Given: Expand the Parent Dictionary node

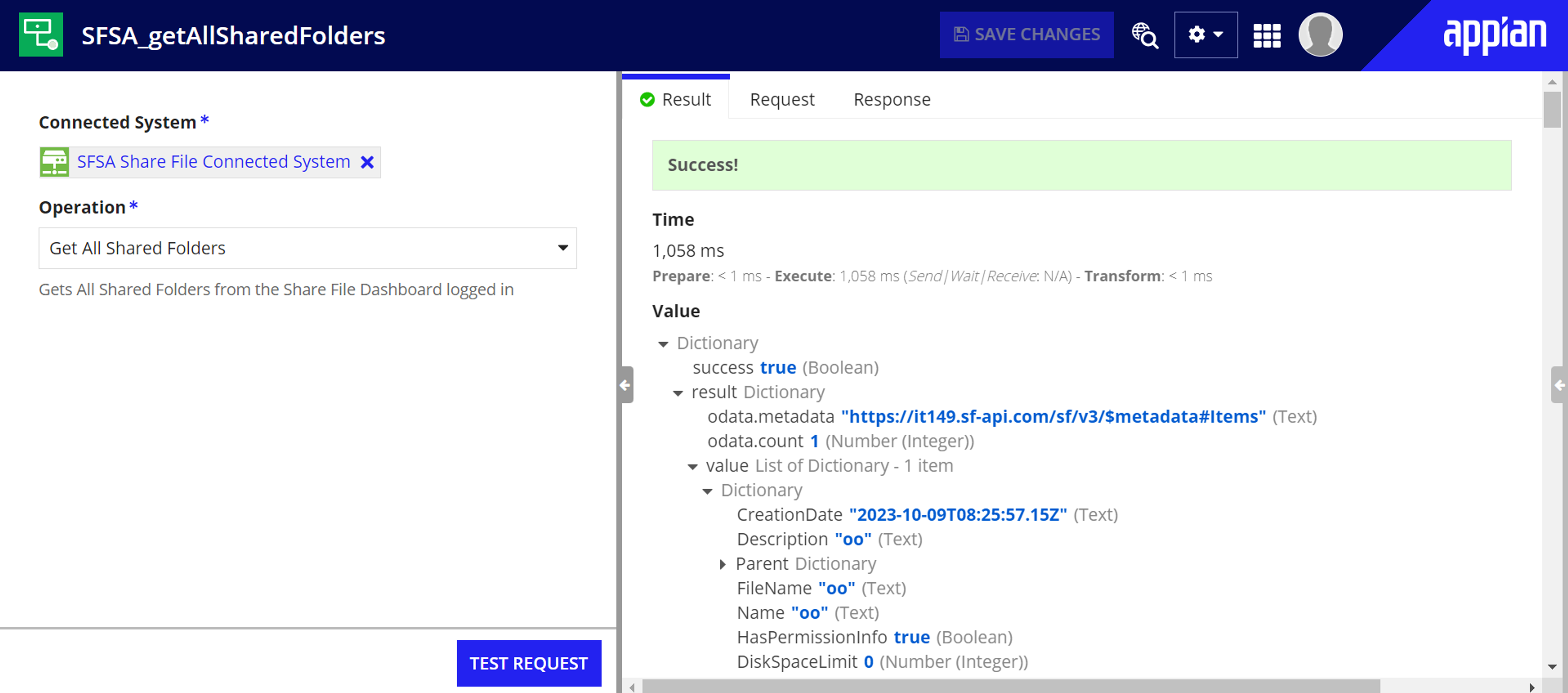Looking at the screenshot, I should (x=722, y=564).
